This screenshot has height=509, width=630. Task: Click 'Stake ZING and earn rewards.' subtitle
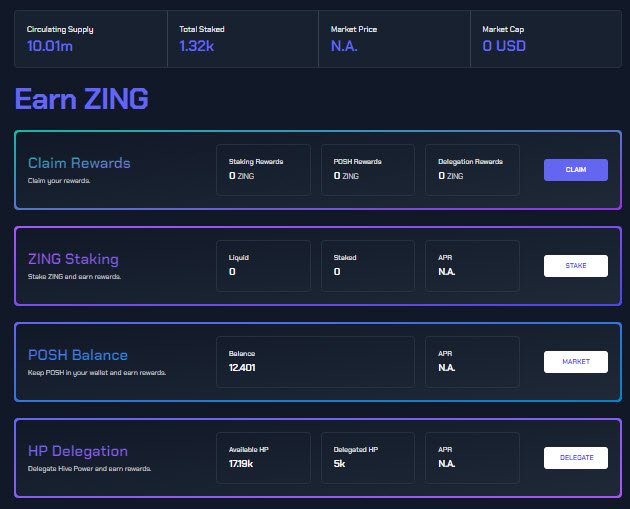[74, 276]
